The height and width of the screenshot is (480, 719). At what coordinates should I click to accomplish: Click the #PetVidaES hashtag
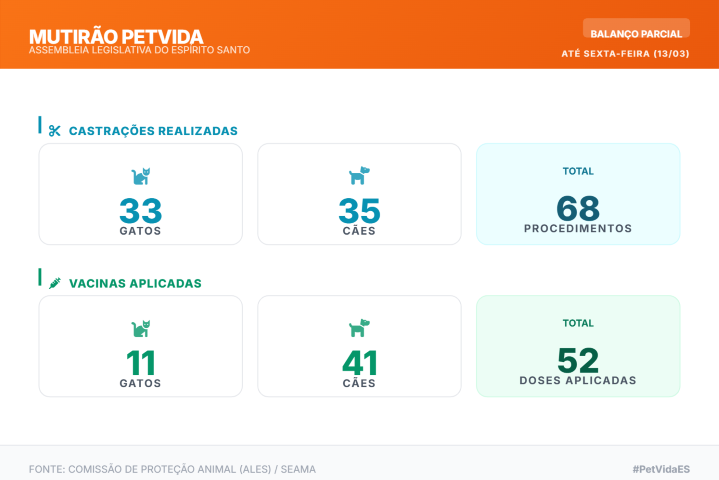coord(661,469)
